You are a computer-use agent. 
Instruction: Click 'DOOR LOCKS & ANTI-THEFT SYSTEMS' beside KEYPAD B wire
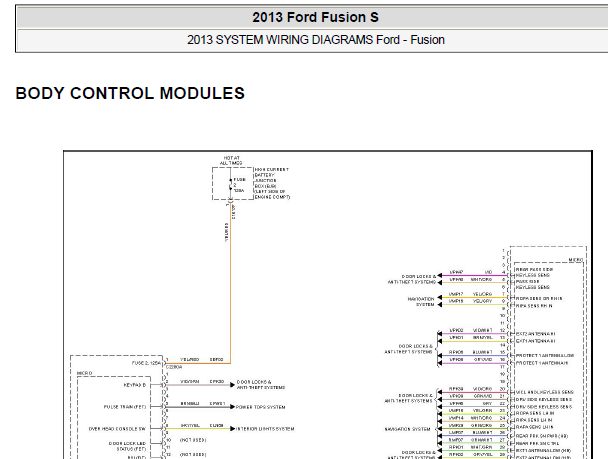(261, 385)
